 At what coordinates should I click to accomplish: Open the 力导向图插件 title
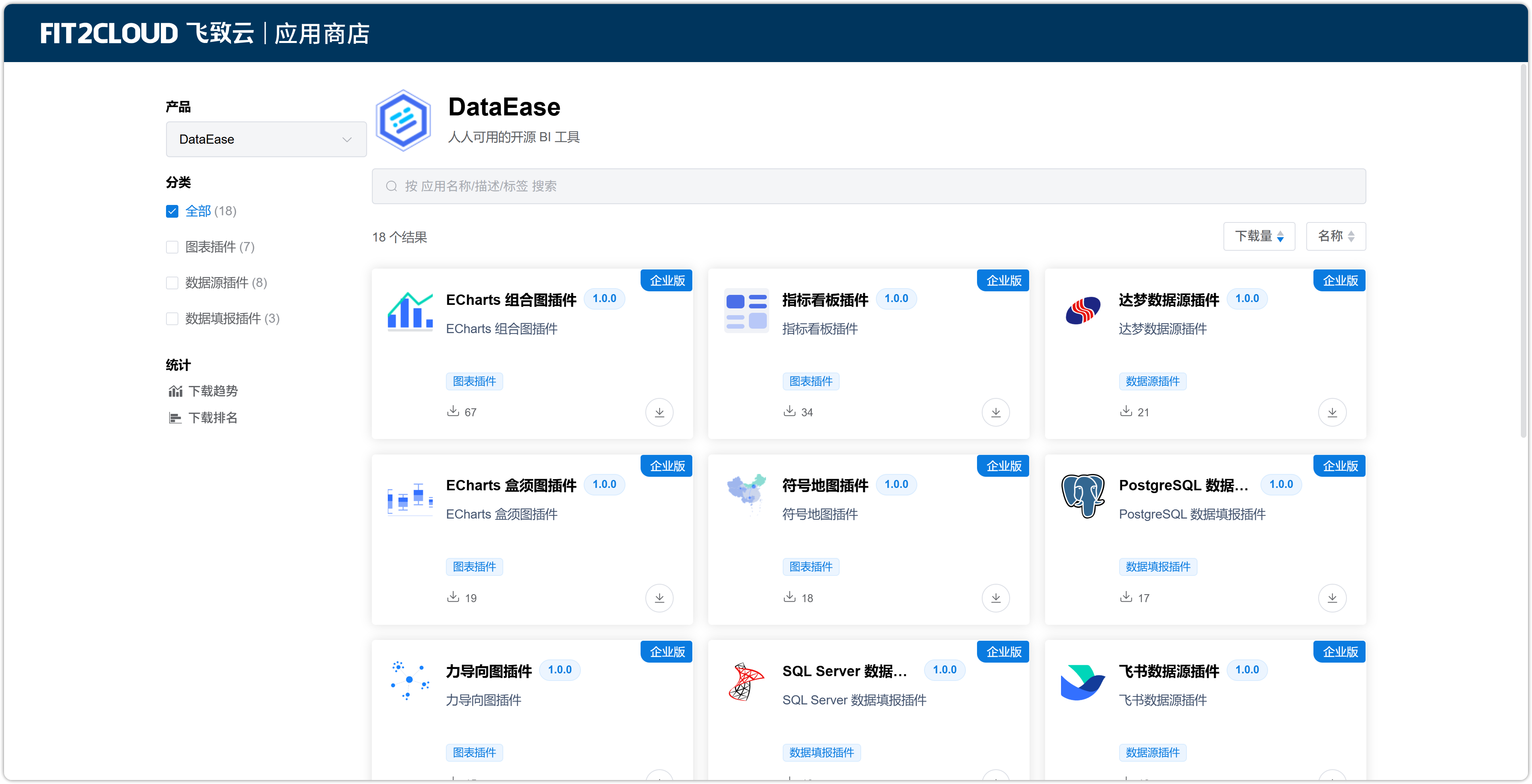pos(489,671)
